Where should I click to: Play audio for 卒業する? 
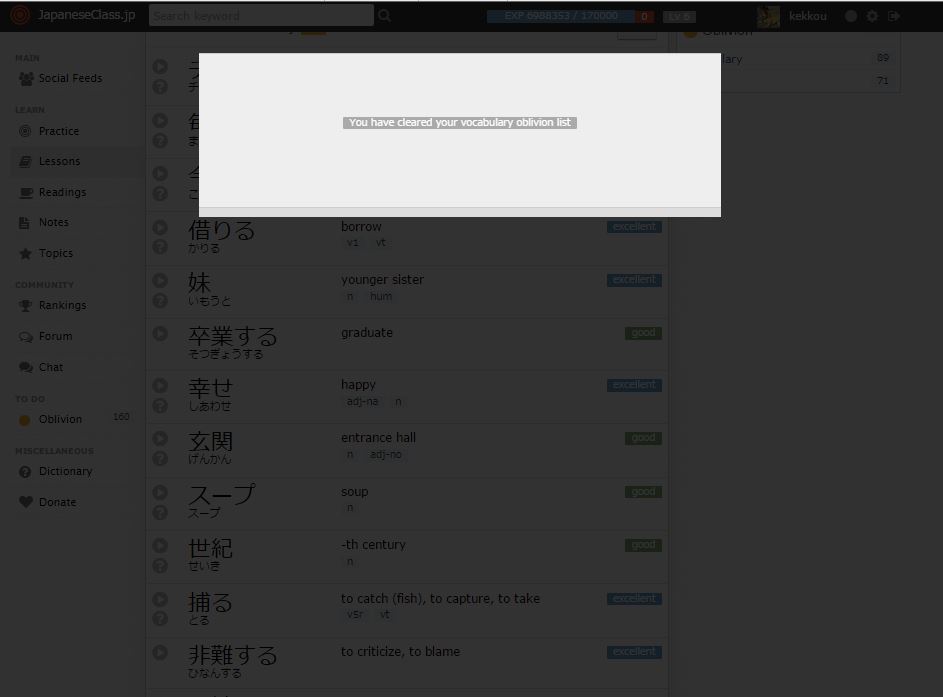pyautogui.click(x=160, y=333)
